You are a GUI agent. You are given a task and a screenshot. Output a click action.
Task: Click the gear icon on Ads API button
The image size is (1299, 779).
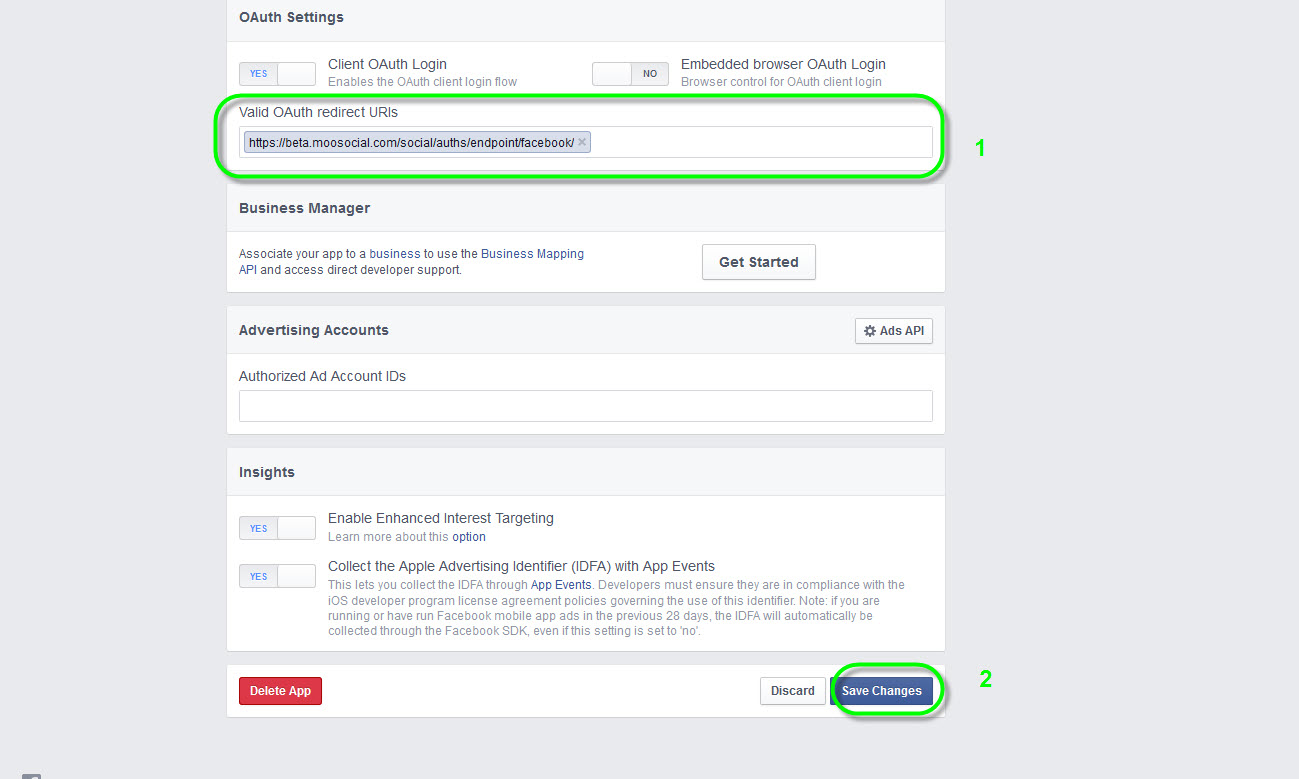869,331
